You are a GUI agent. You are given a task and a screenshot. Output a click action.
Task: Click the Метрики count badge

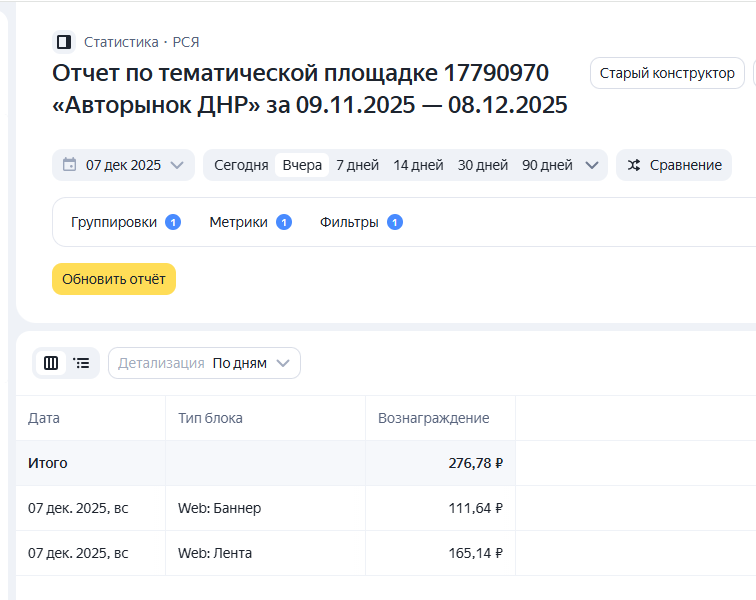pyautogui.click(x=284, y=222)
